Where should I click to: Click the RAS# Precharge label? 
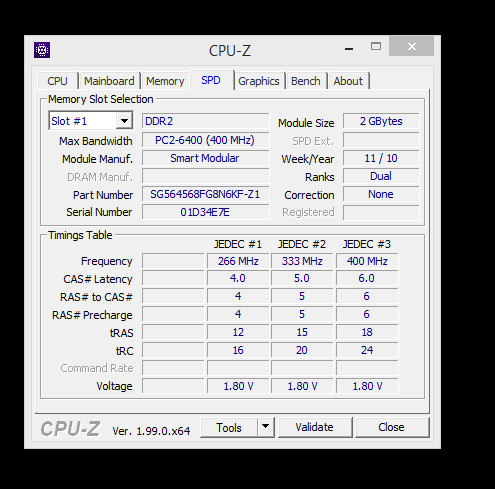(x=92, y=315)
